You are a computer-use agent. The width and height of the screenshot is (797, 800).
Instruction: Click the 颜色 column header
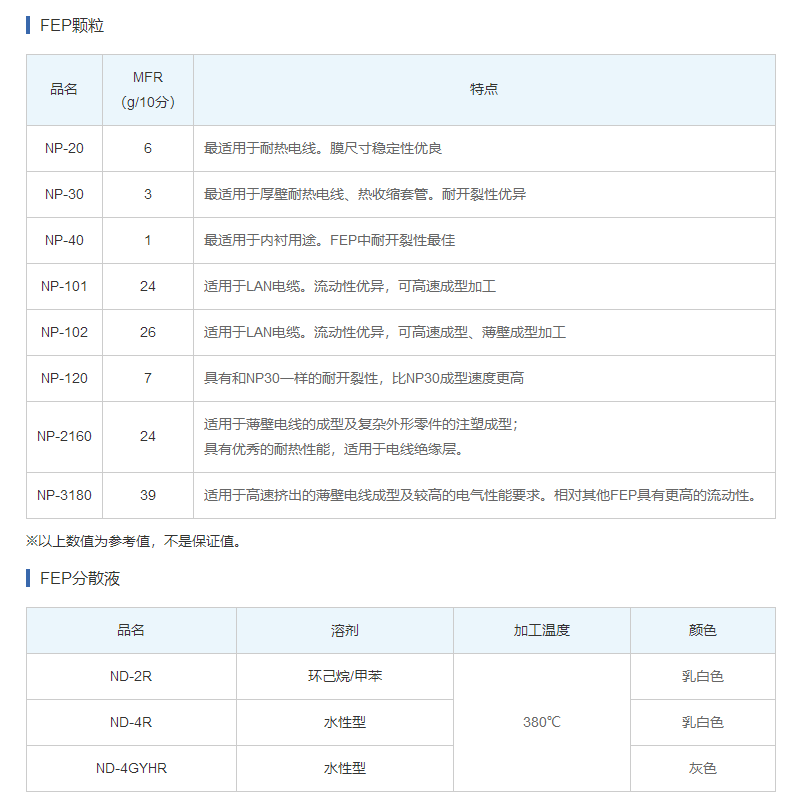[x=703, y=631]
